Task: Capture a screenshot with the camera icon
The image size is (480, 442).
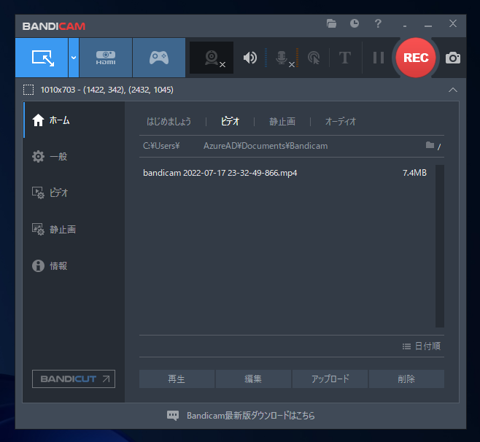Action: (453, 58)
